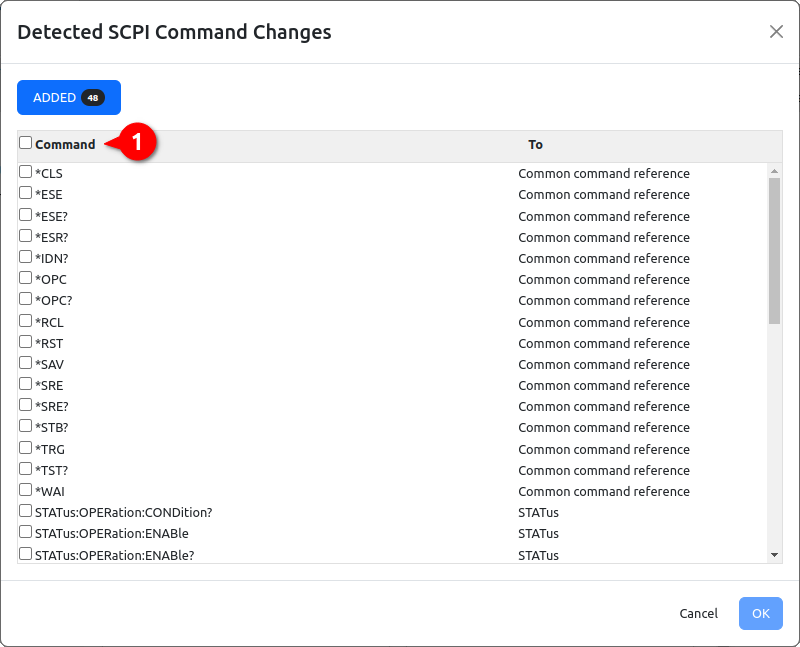Close the Detected SCPI Command Changes dialog

776,32
